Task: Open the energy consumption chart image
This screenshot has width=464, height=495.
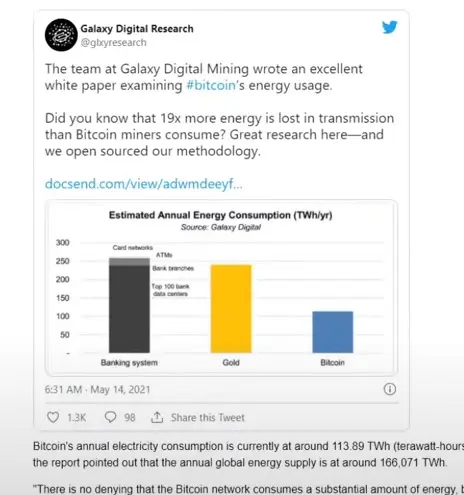Action: [221, 288]
